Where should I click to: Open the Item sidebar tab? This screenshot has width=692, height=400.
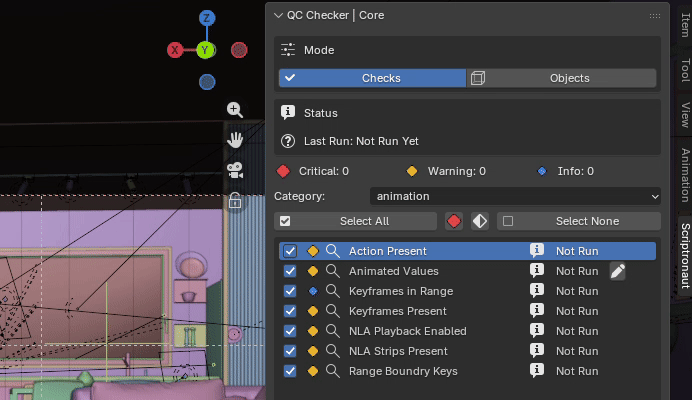tap(685, 25)
